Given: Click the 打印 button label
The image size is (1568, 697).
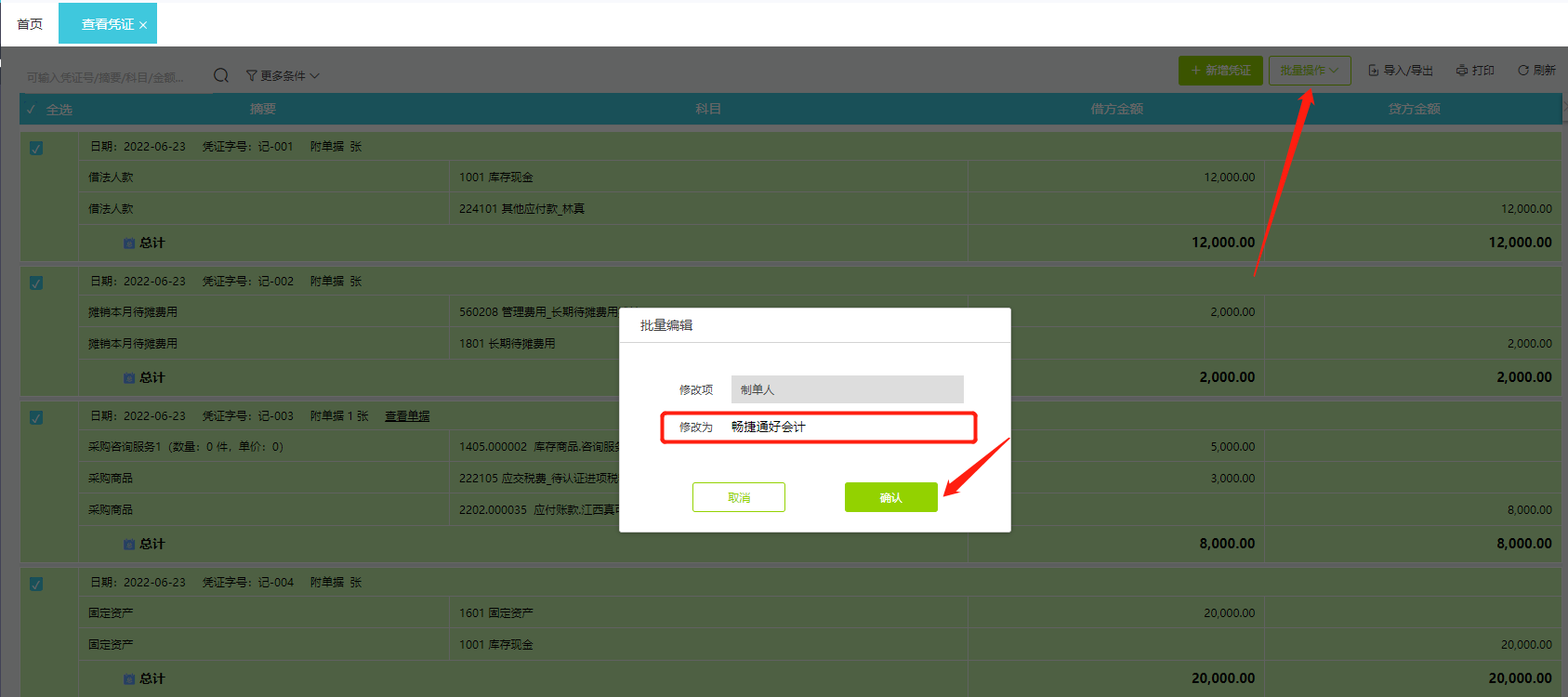Looking at the screenshot, I should [x=1483, y=71].
